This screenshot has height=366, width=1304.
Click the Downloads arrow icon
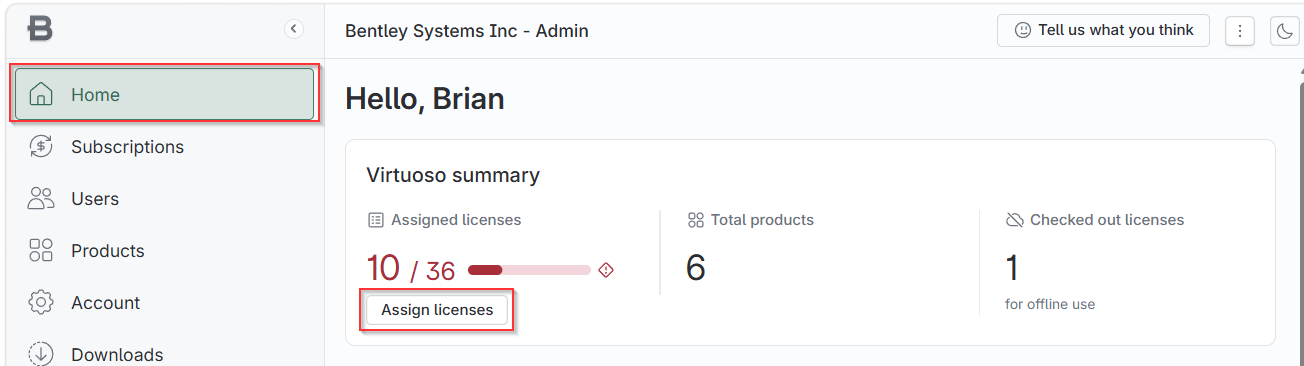point(41,354)
